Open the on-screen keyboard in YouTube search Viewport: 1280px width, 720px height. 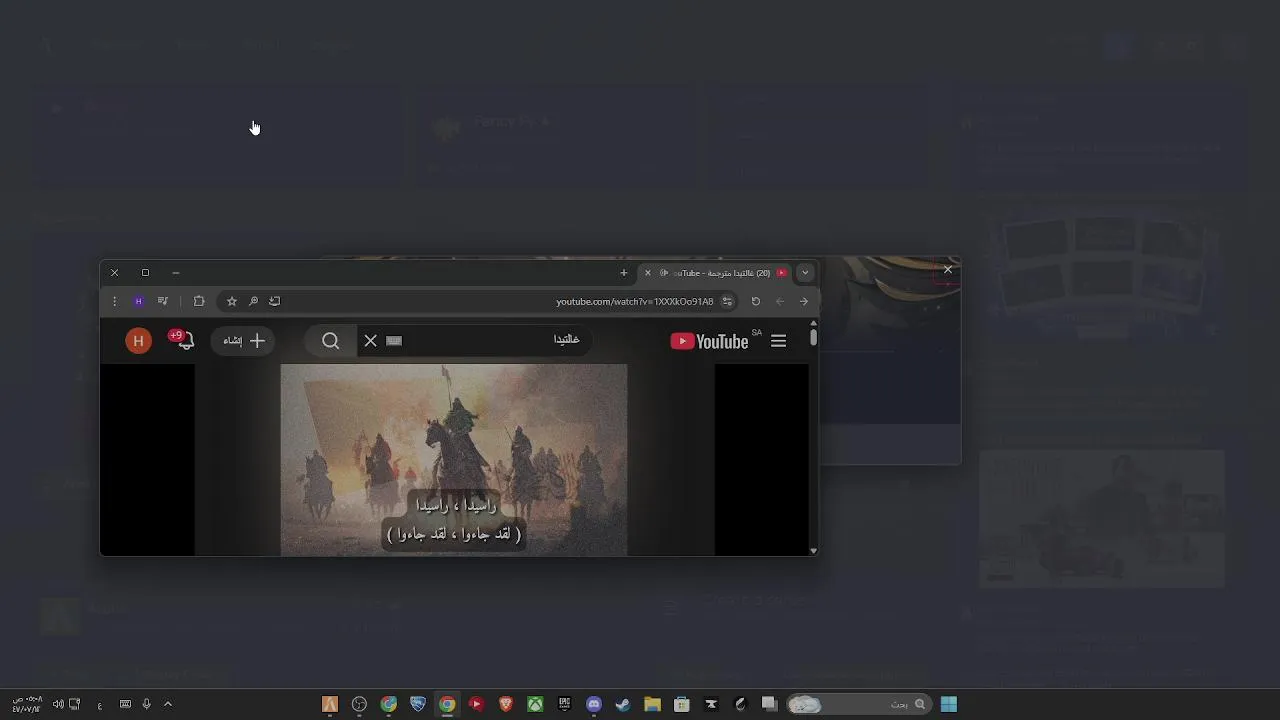click(394, 341)
